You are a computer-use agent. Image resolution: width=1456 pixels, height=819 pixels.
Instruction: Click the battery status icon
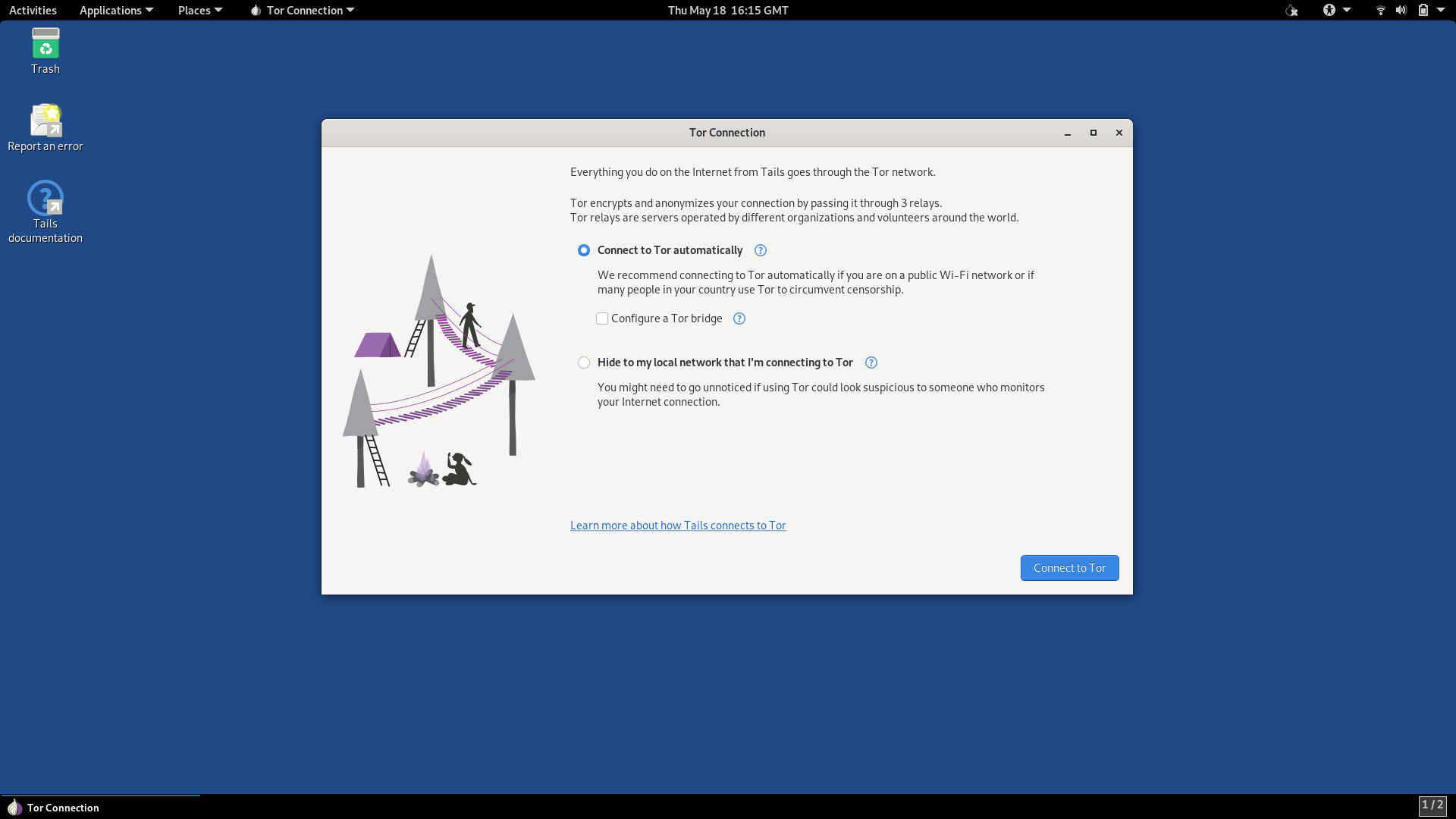(x=1423, y=10)
